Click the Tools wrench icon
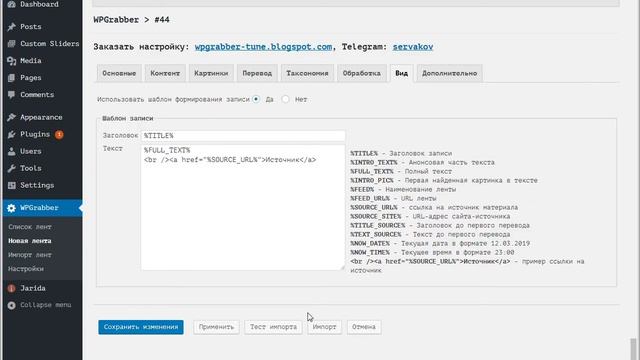 (x=11, y=168)
